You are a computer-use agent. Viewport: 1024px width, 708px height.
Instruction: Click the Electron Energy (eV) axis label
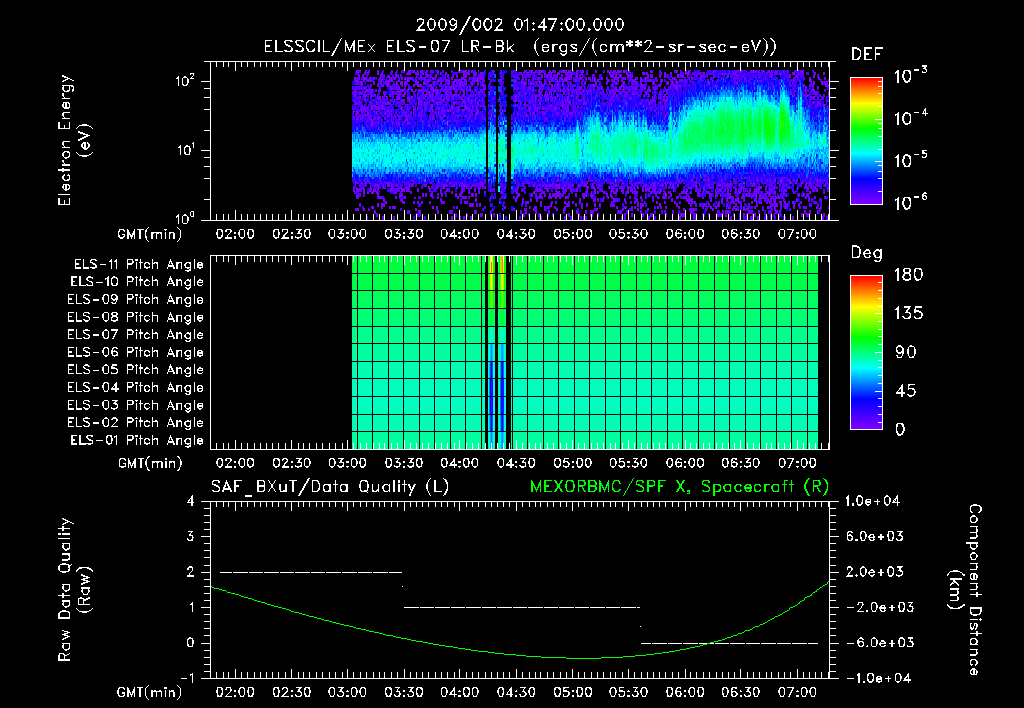74,140
